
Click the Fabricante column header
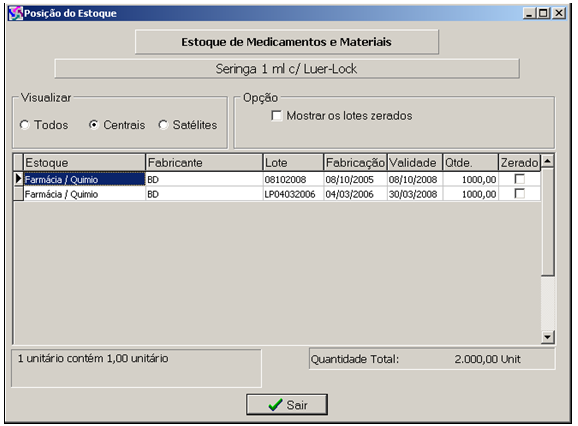pyautogui.click(x=204, y=163)
